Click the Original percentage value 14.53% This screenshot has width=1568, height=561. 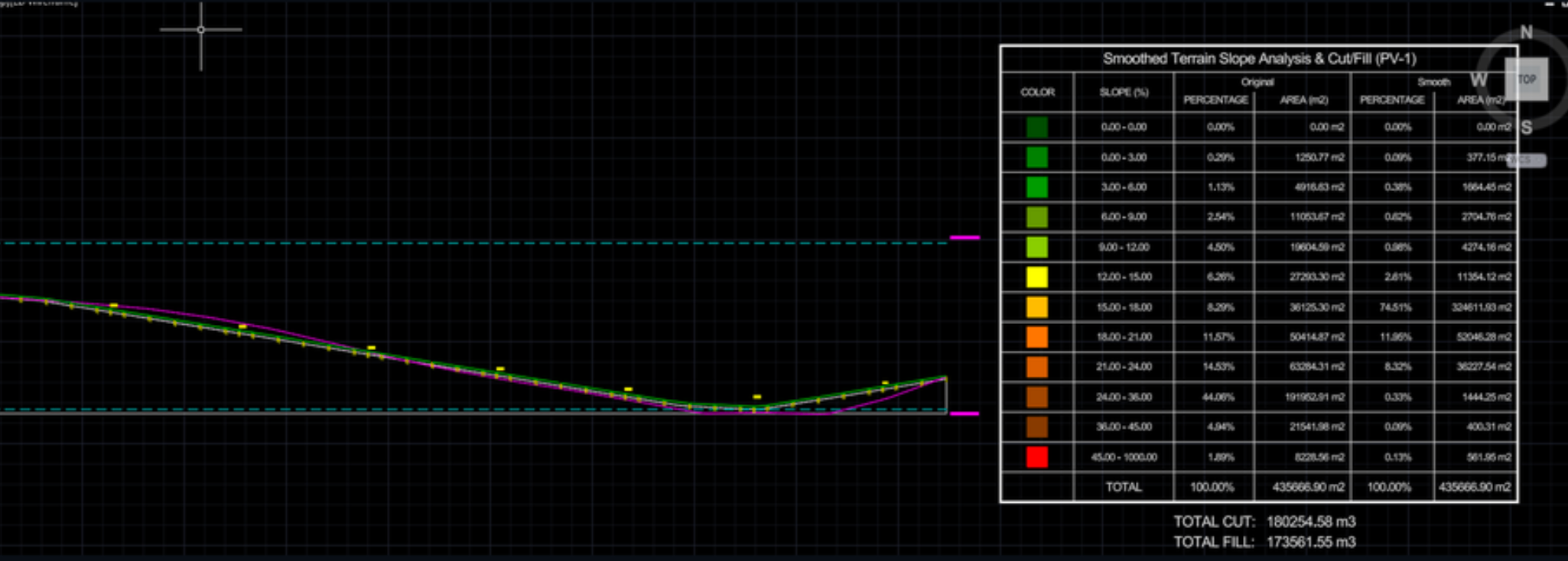tap(1220, 367)
